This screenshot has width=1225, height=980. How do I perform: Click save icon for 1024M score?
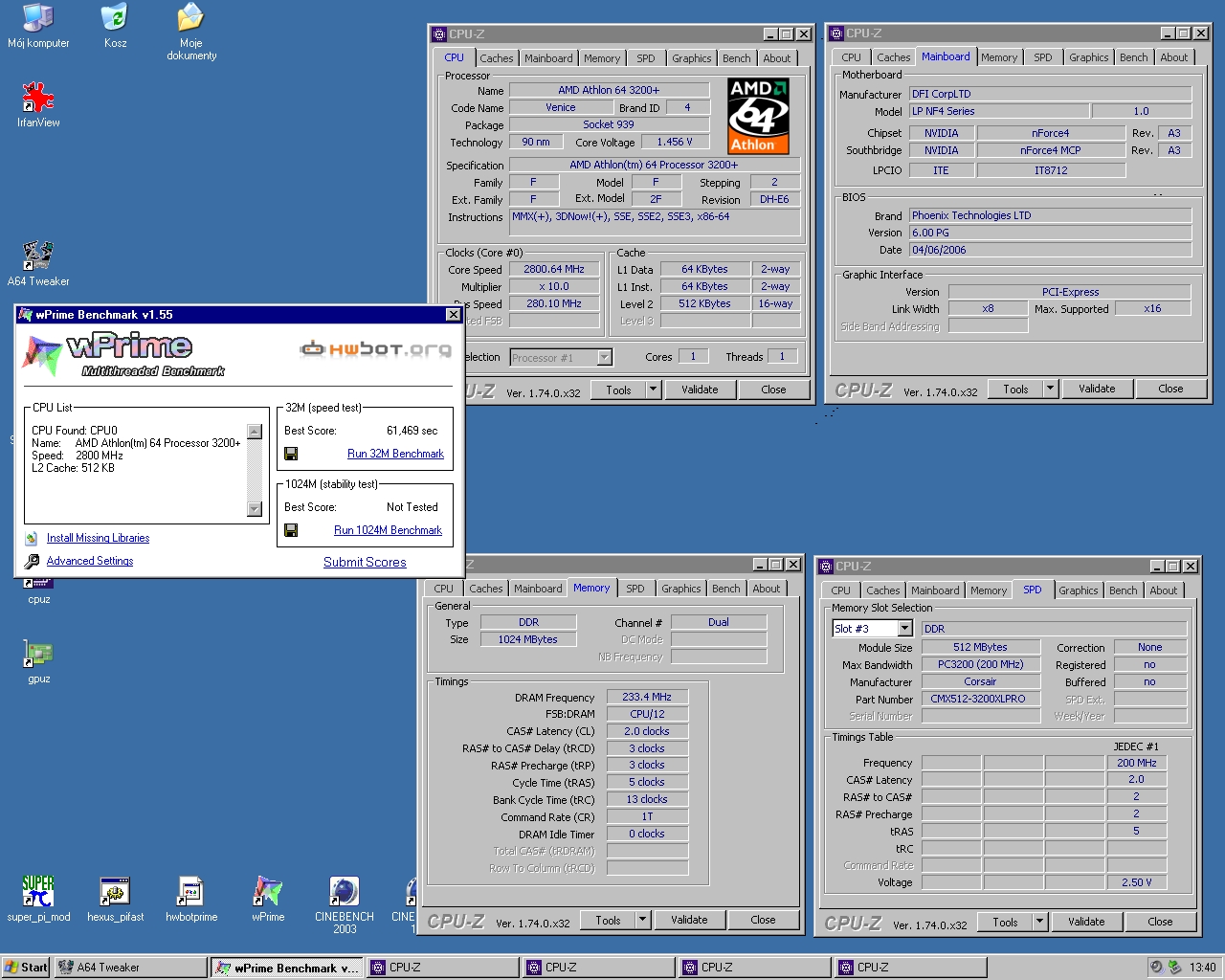[291, 530]
